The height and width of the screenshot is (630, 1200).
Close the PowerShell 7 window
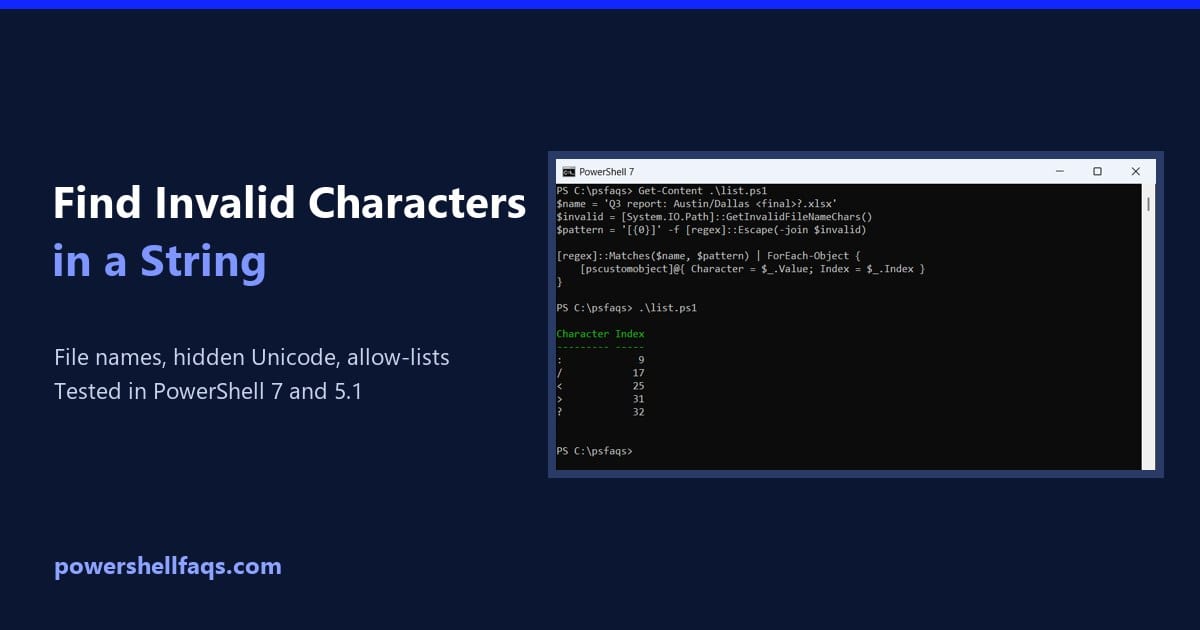(x=1135, y=172)
